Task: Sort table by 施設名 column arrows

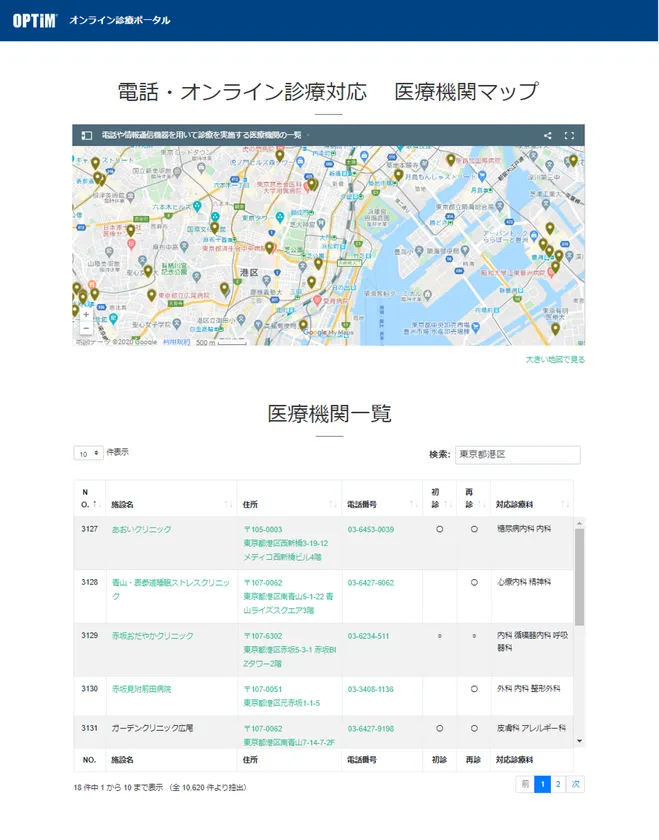Action: [x=228, y=504]
